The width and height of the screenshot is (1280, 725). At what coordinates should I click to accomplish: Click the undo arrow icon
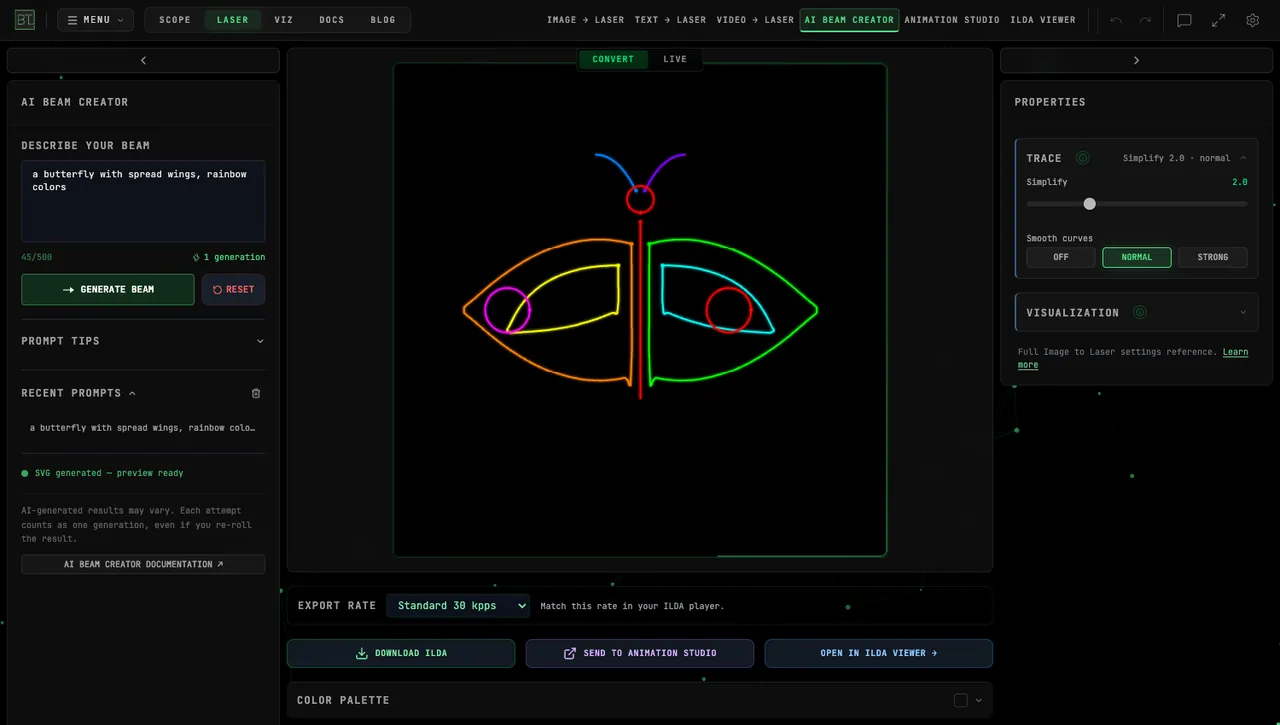pyautogui.click(x=1116, y=20)
